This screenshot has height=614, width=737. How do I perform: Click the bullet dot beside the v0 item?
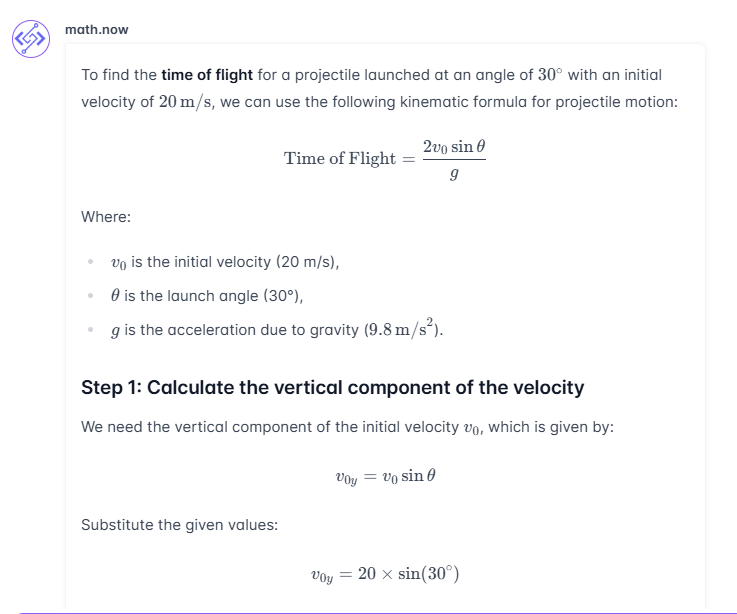pyautogui.click(x=90, y=263)
